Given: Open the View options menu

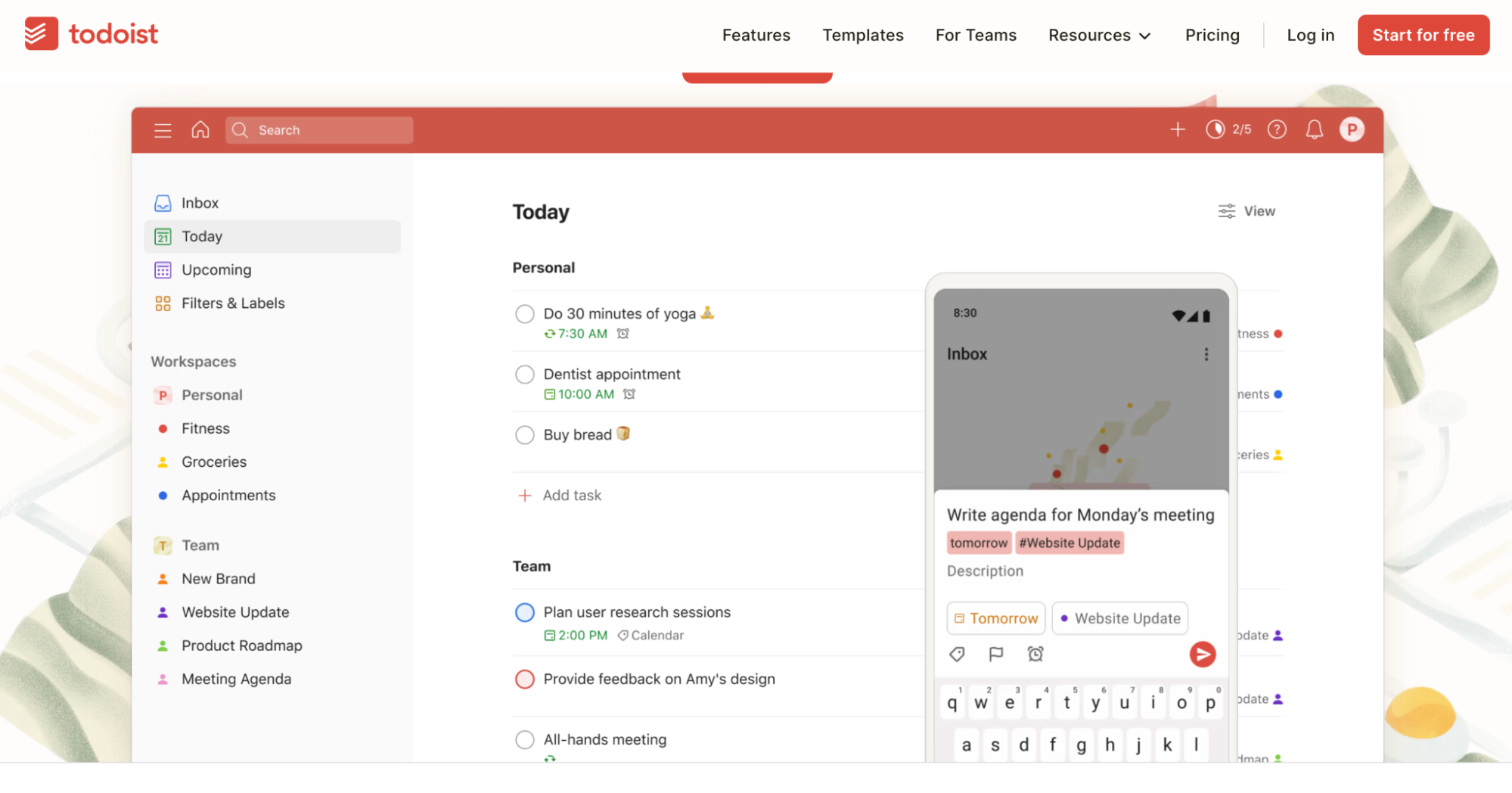Looking at the screenshot, I should [1247, 211].
